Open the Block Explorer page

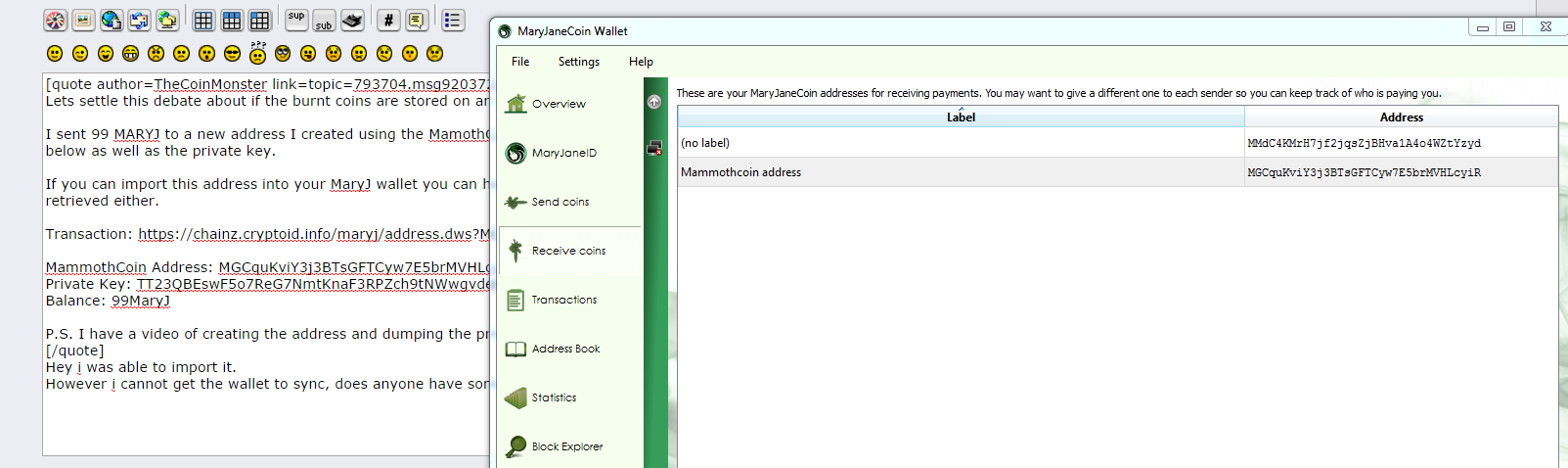(571, 446)
